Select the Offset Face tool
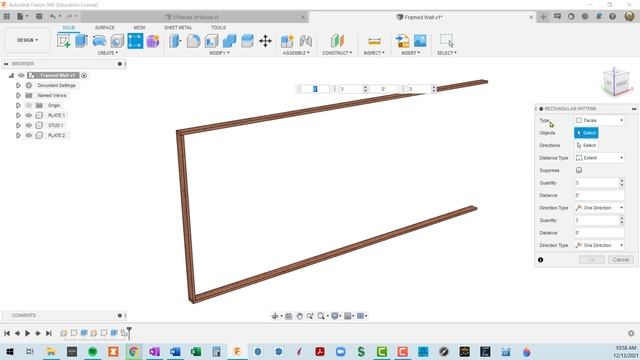This screenshot has width=640, height=360. [247, 41]
